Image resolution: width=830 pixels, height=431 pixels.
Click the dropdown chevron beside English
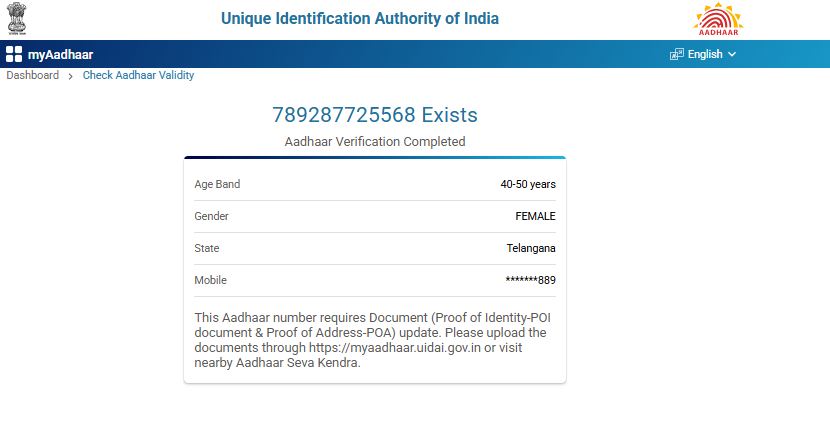pos(732,54)
